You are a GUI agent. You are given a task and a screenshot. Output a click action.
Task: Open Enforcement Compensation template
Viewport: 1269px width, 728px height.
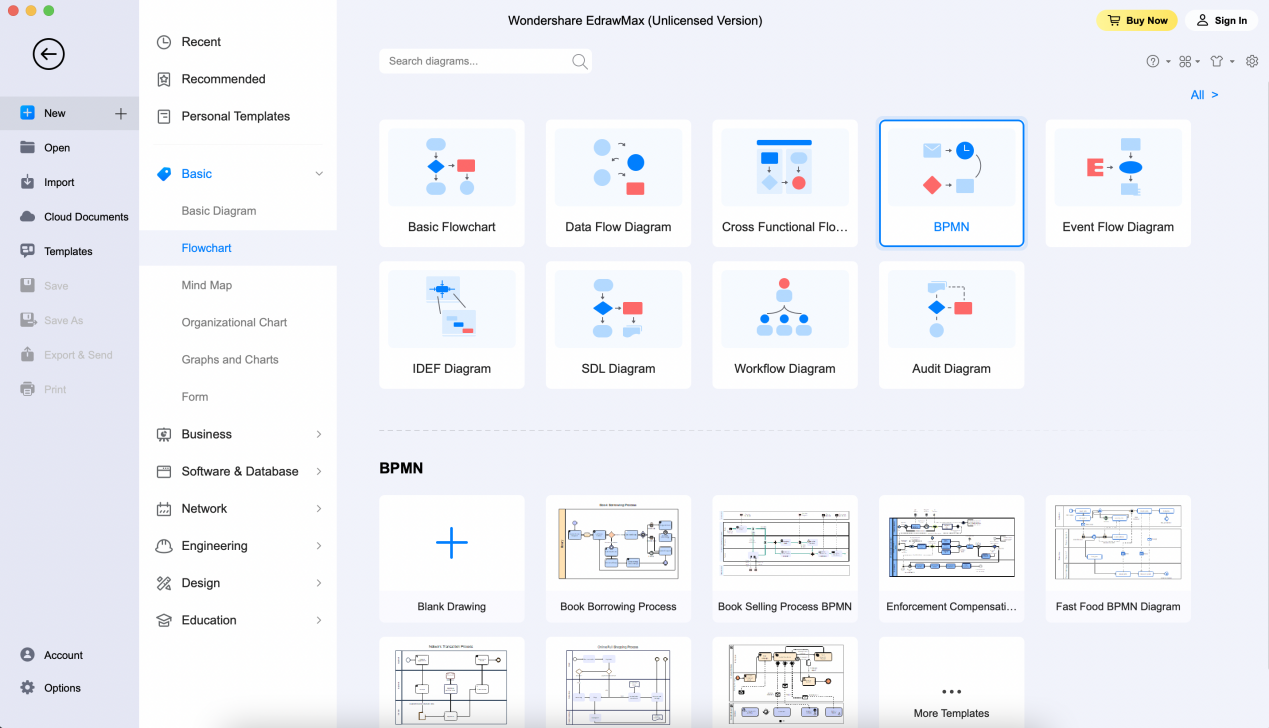tap(952, 559)
